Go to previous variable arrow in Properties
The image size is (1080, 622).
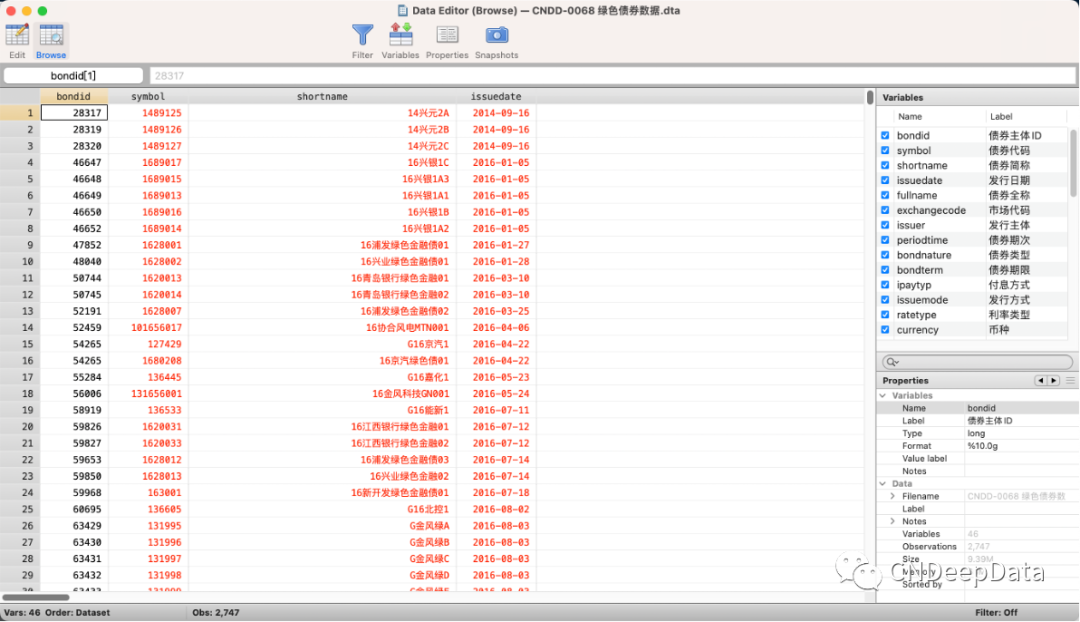[1040, 380]
